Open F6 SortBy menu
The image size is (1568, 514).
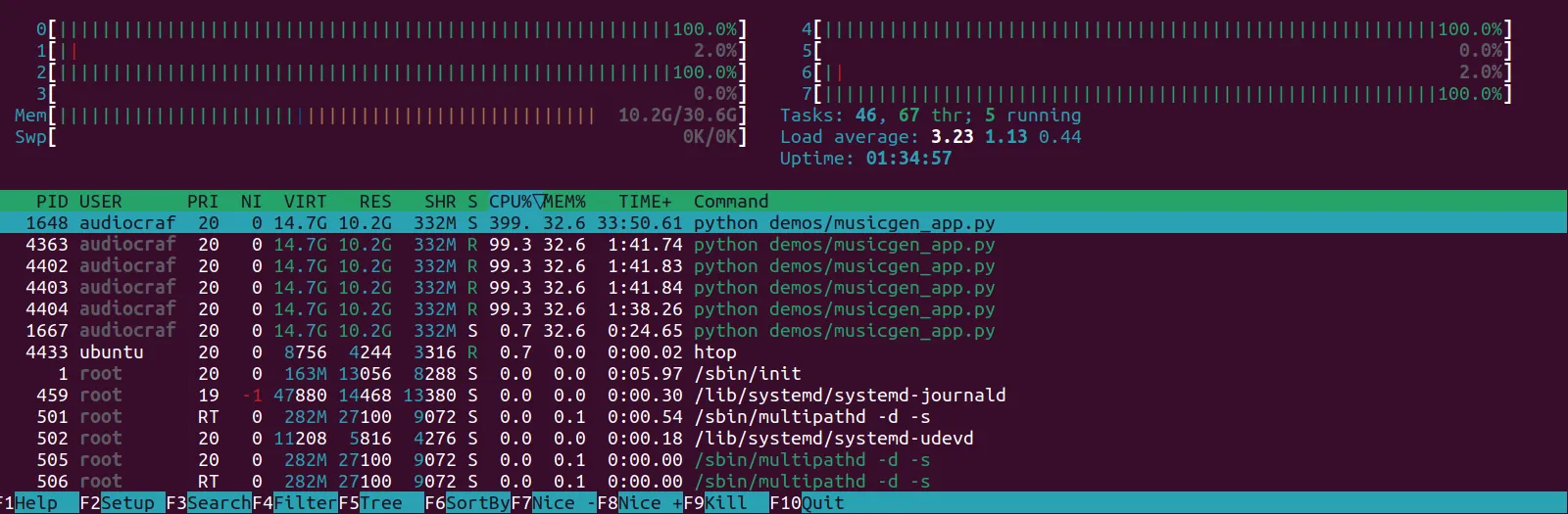467,503
